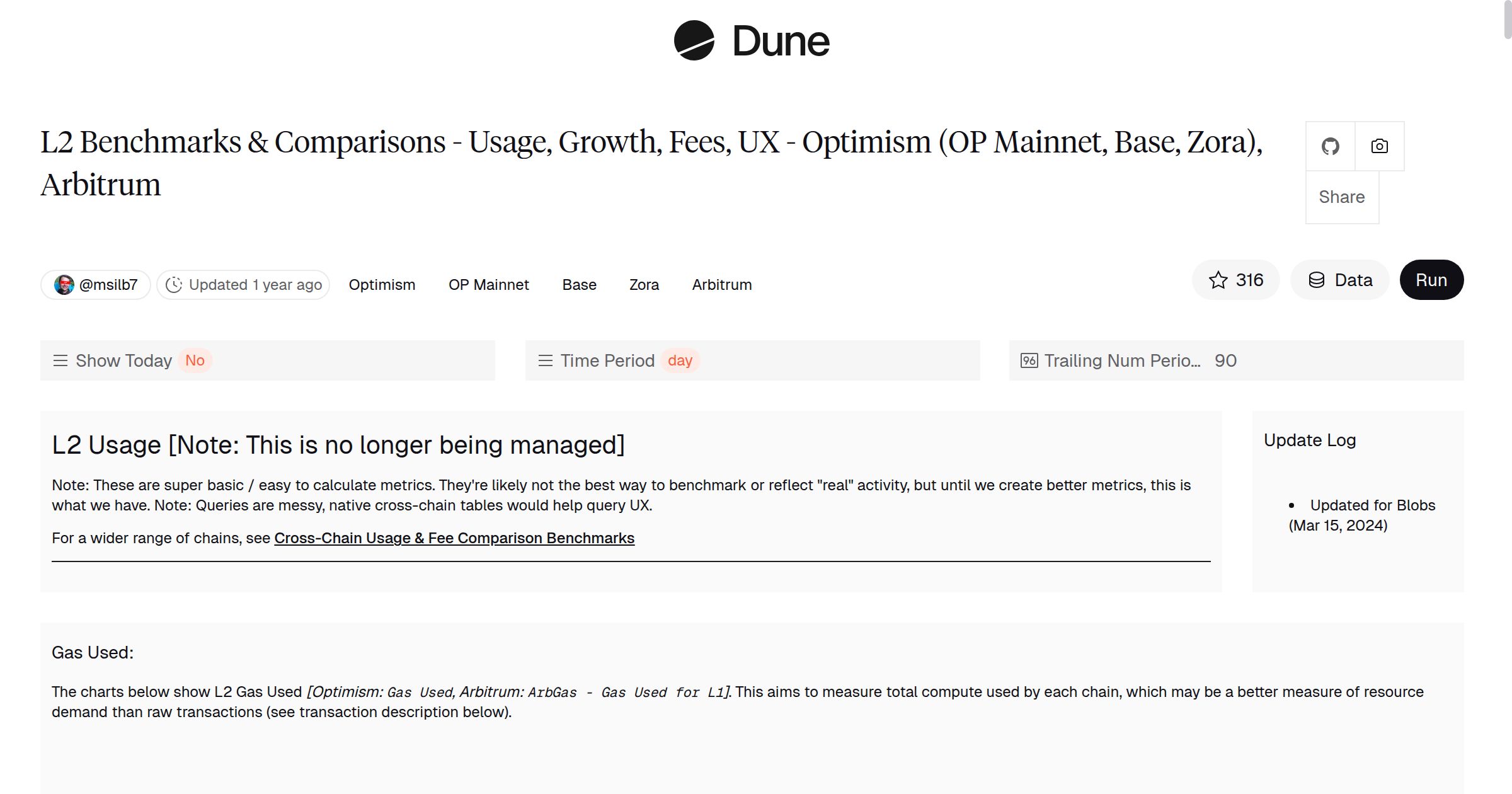1512x794 pixels.
Task: Select the Arbitrum tag
Action: click(x=721, y=284)
